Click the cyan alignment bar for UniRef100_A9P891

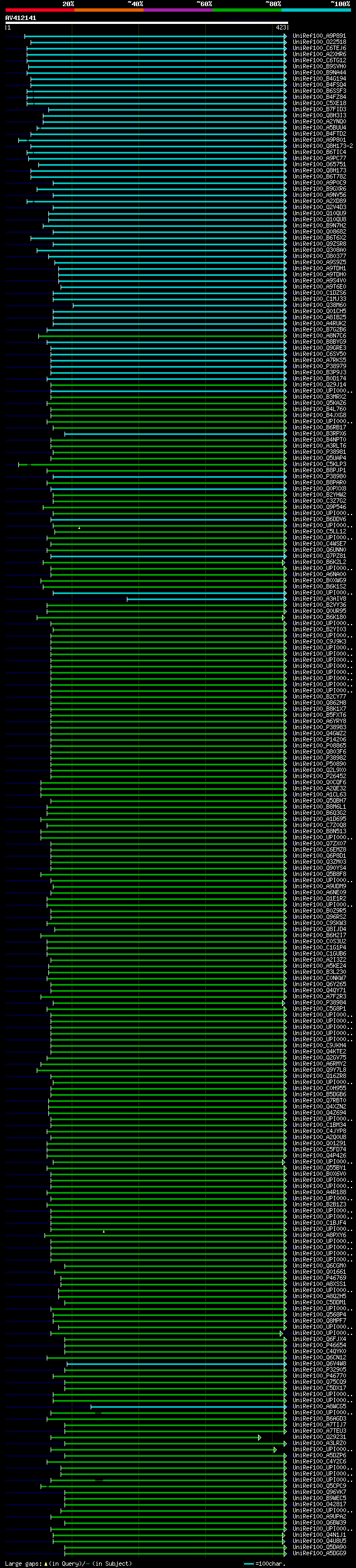click(x=155, y=36)
